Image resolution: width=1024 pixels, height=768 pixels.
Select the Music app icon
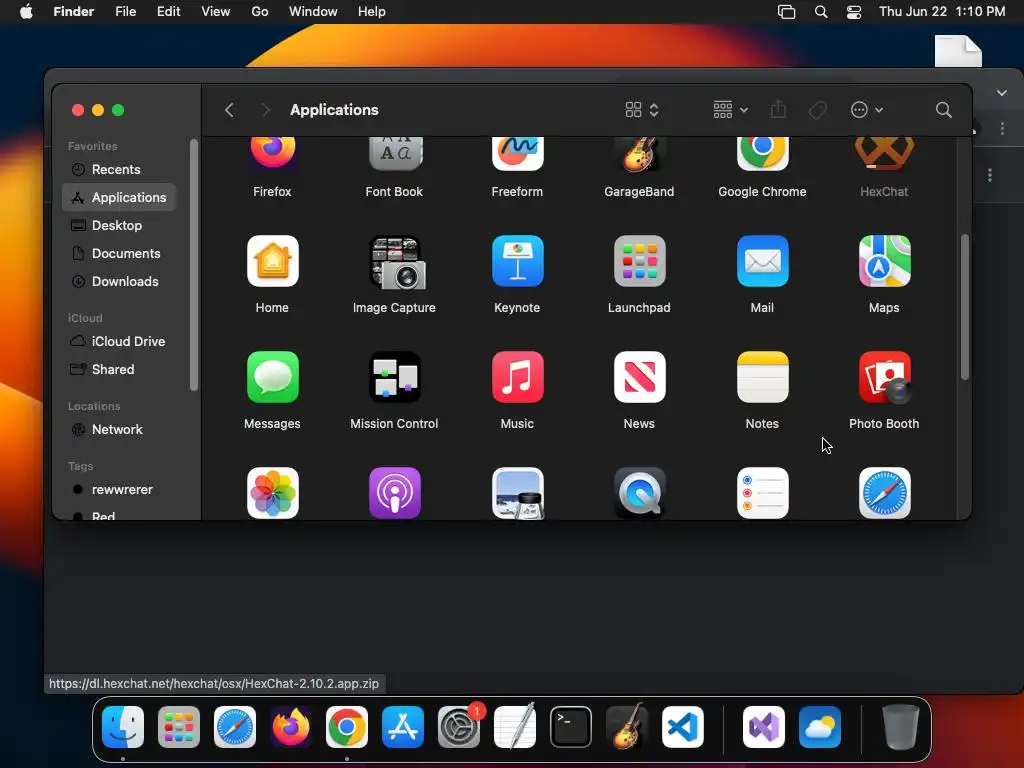coord(517,377)
